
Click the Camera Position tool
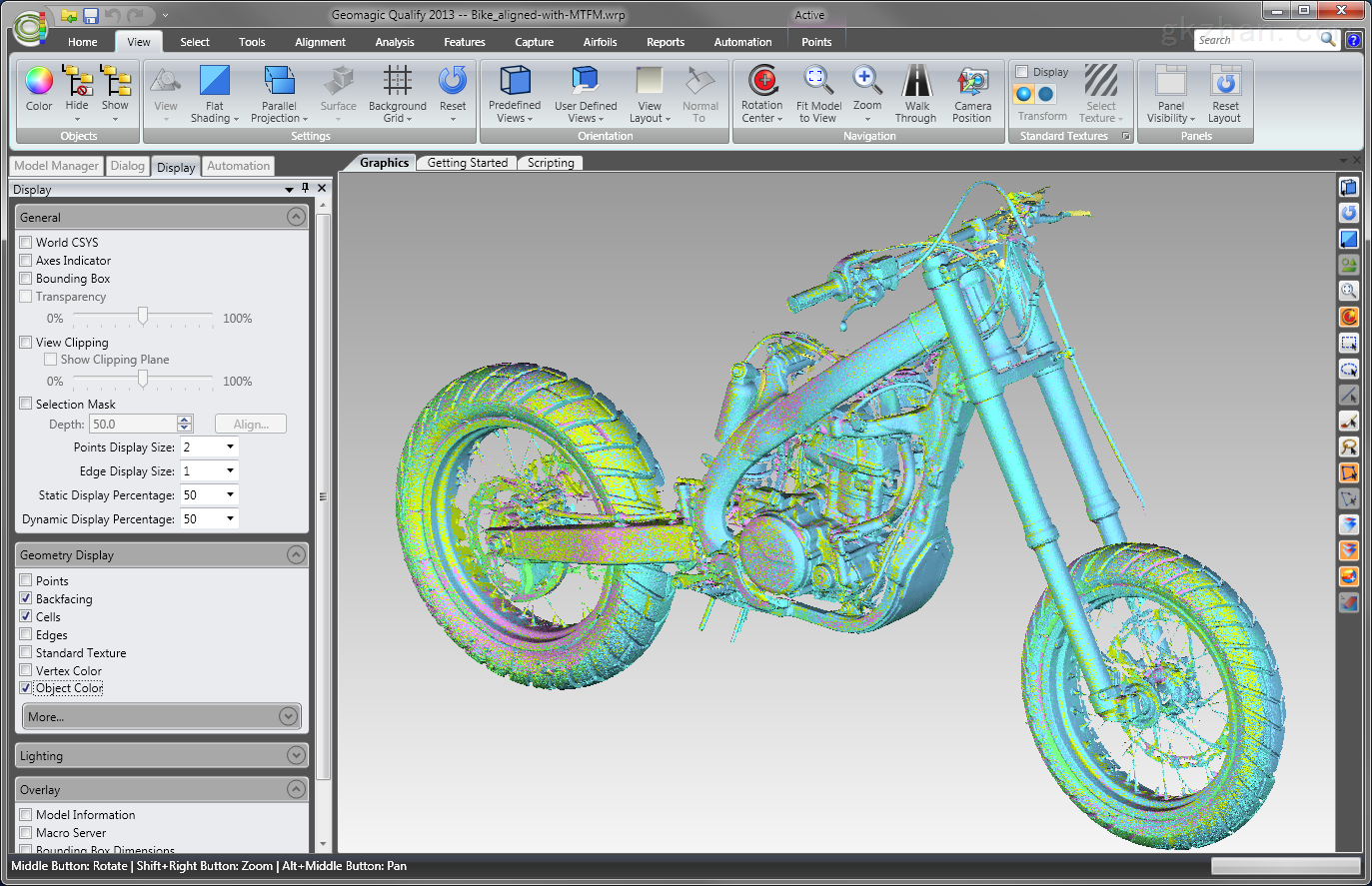972,95
